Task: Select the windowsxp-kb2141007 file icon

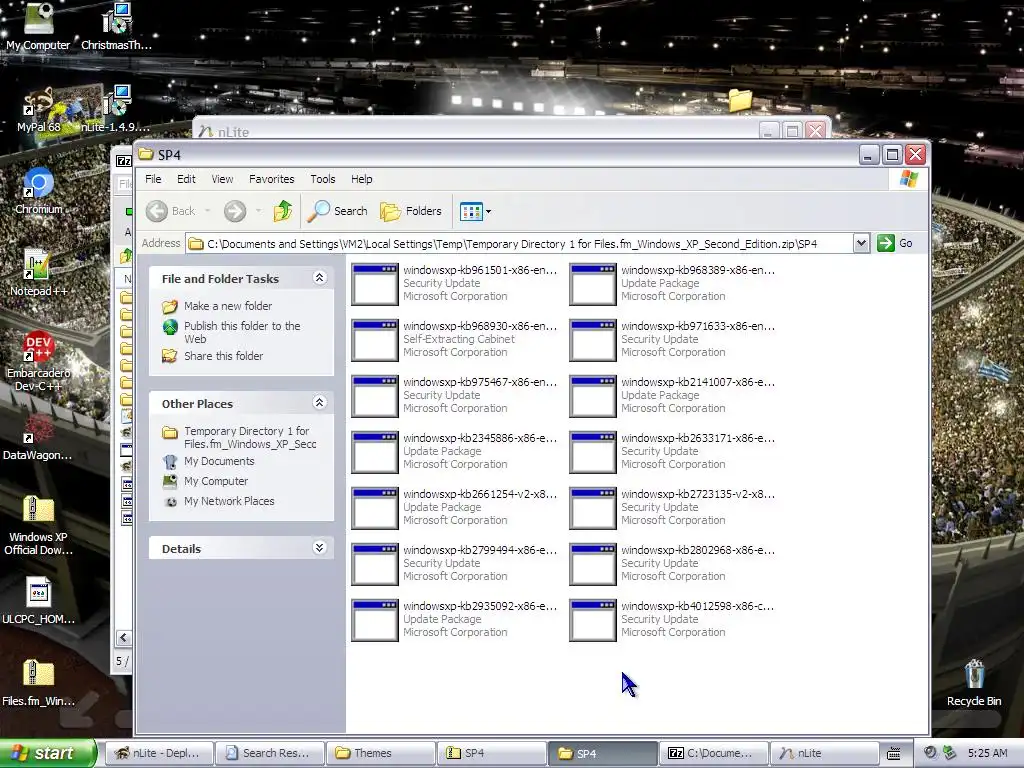Action: click(x=593, y=396)
